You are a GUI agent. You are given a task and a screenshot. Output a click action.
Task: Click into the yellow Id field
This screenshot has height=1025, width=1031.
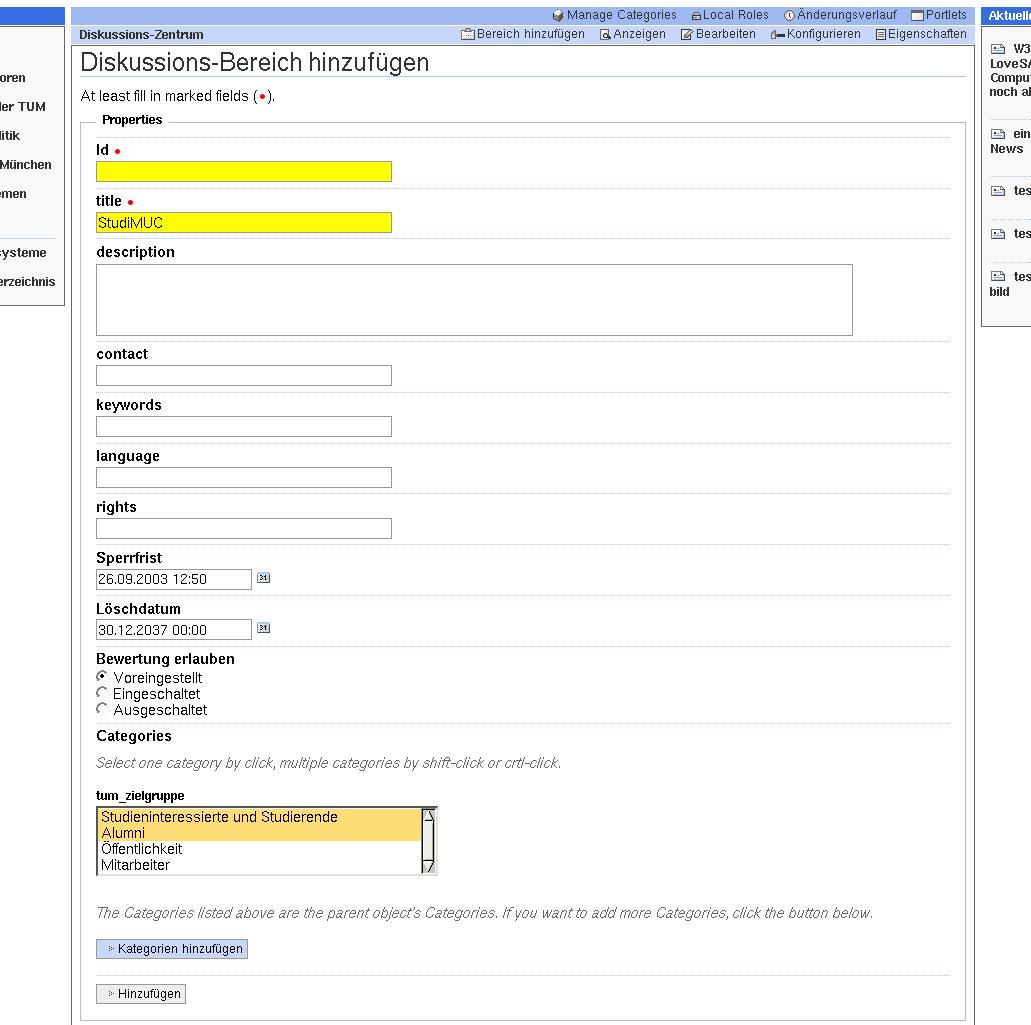[x=243, y=172]
